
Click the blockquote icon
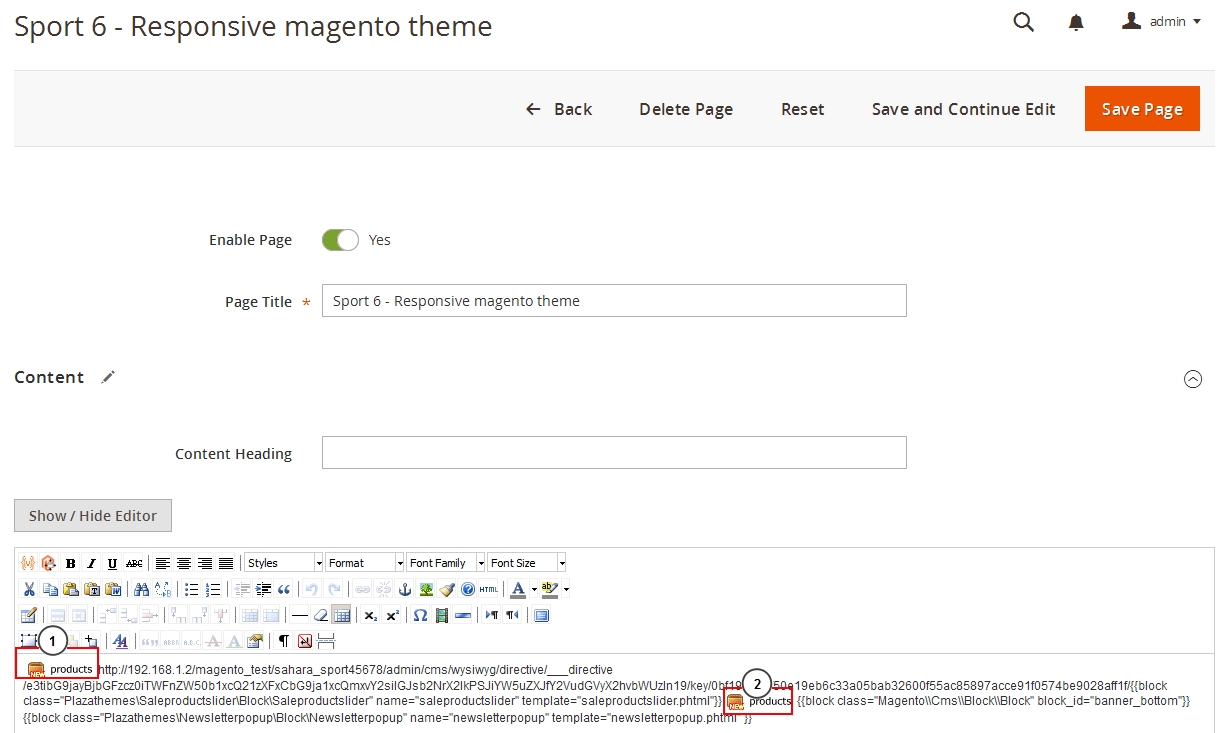(x=284, y=589)
